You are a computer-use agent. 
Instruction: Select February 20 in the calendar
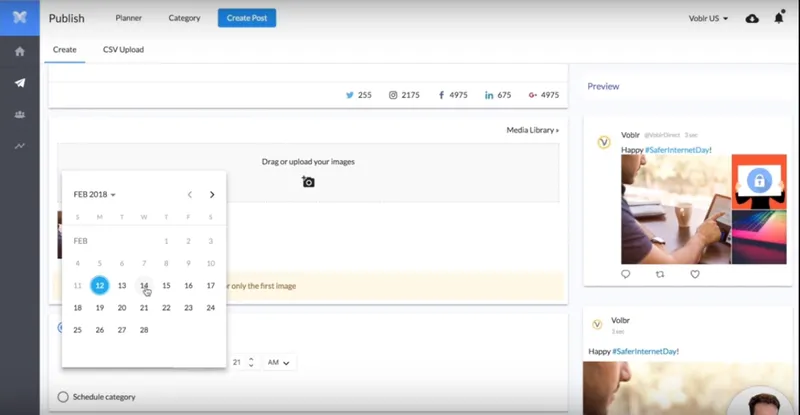(122, 308)
